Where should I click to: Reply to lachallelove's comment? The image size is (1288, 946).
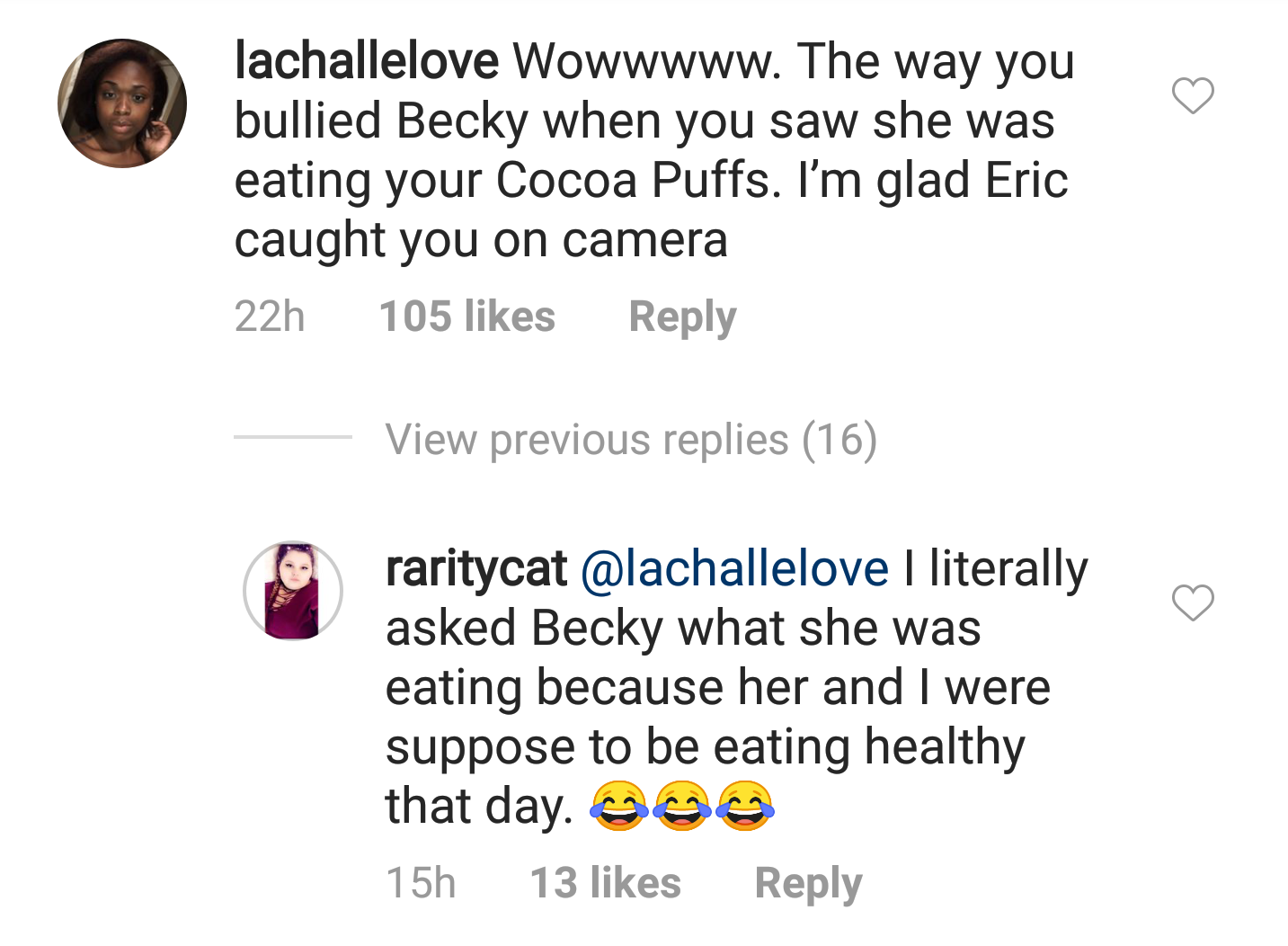[682, 317]
